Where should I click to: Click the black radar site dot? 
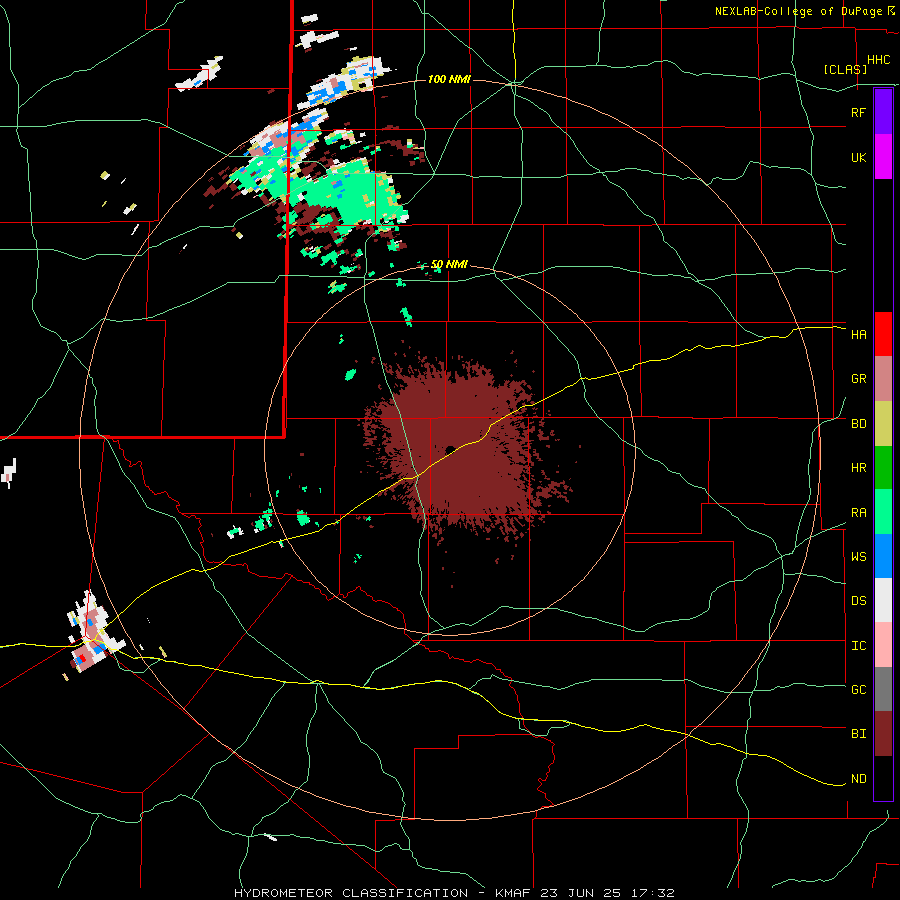[451, 449]
